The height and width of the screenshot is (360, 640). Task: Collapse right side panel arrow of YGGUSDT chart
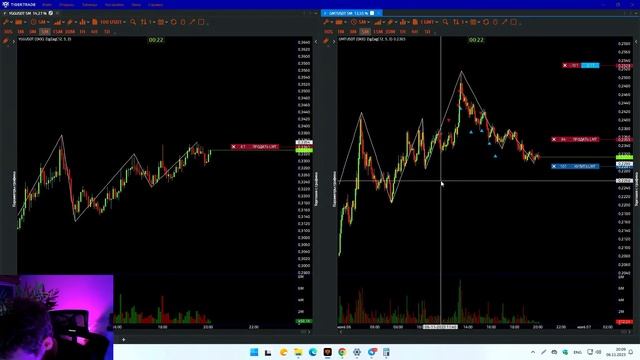pos(316,42)
